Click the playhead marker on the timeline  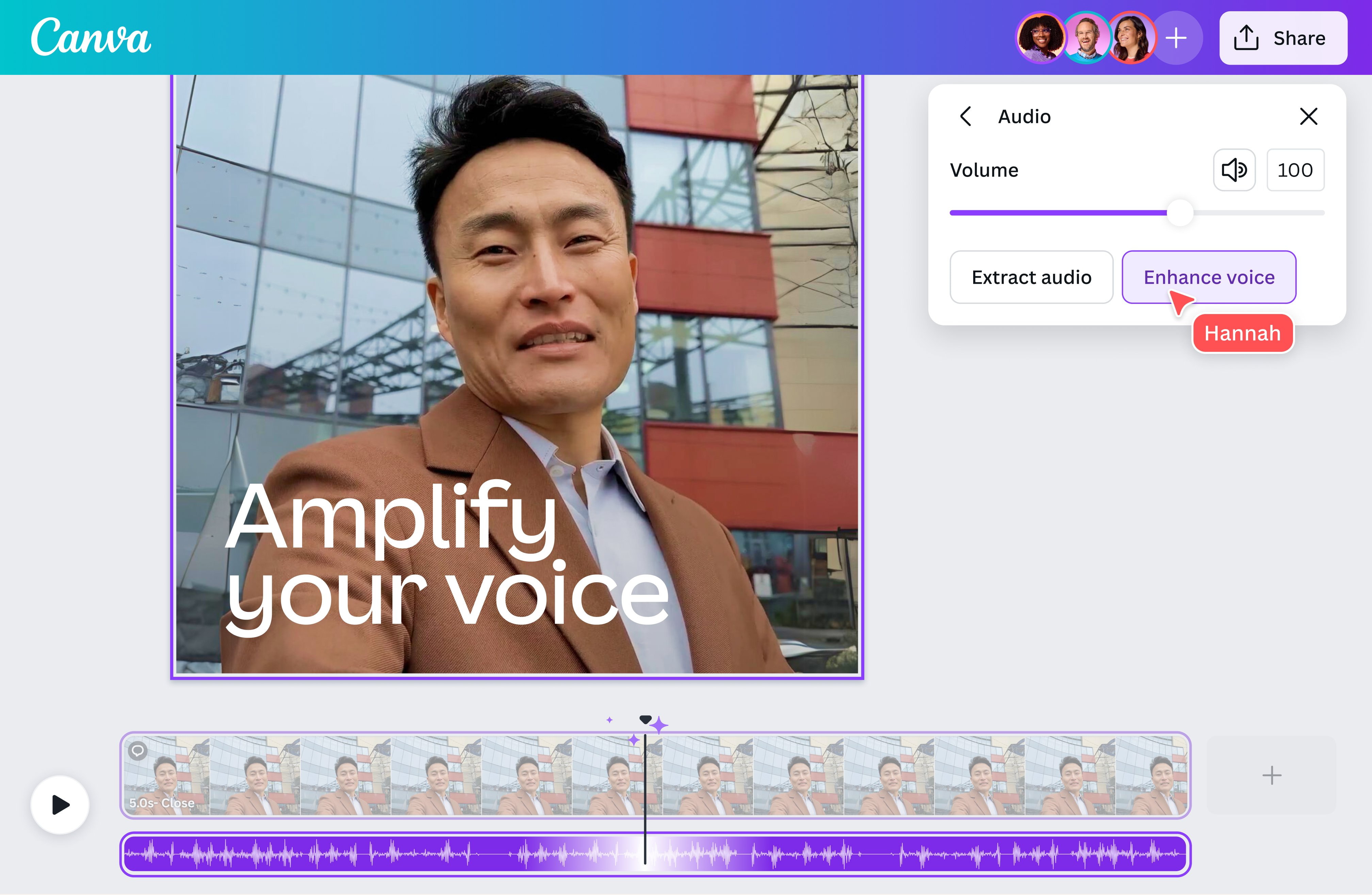point(645,719)
